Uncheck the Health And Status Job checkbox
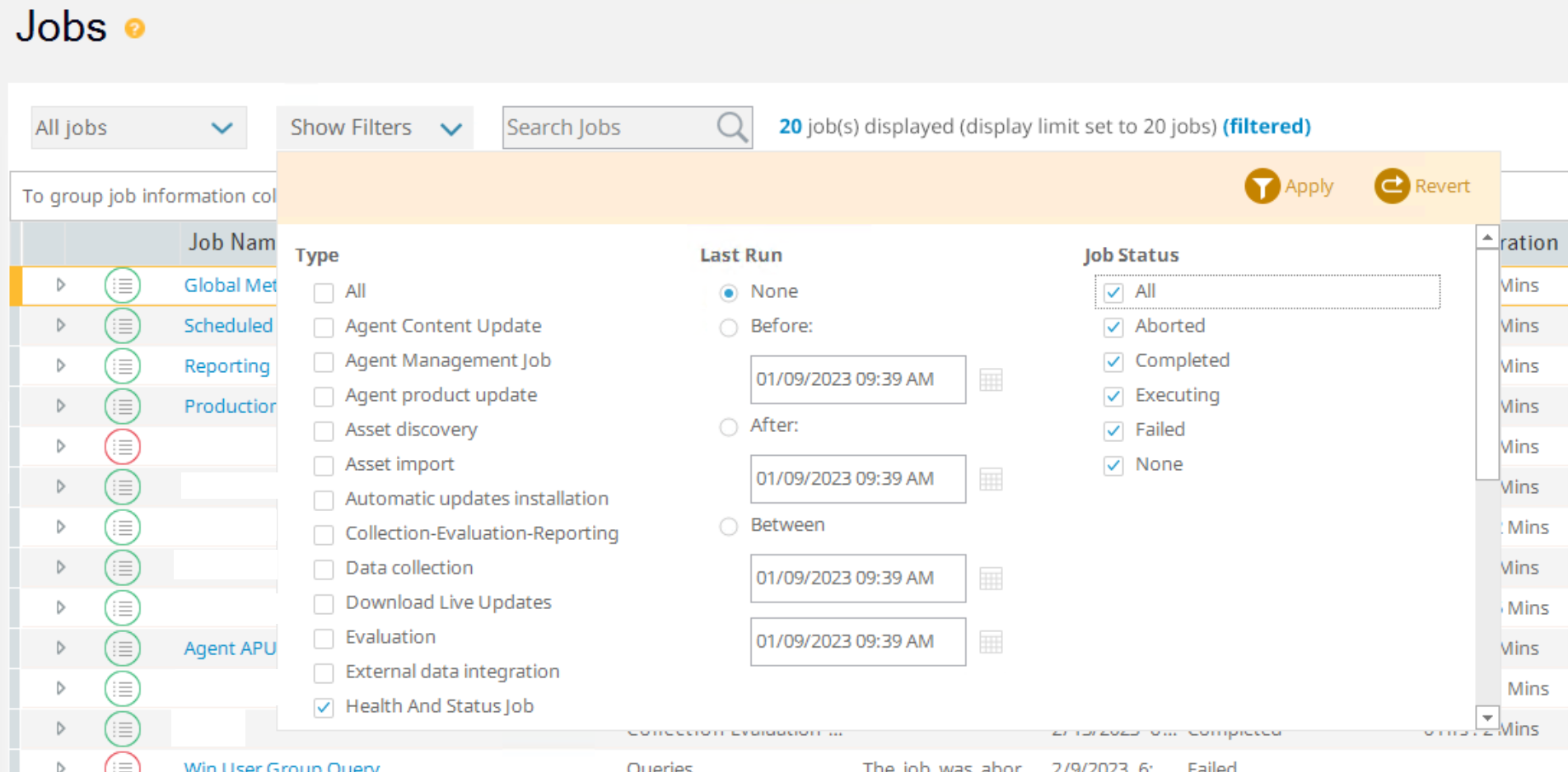The height and width of the screenshot is (772, 1568). (x=324, y=708)
